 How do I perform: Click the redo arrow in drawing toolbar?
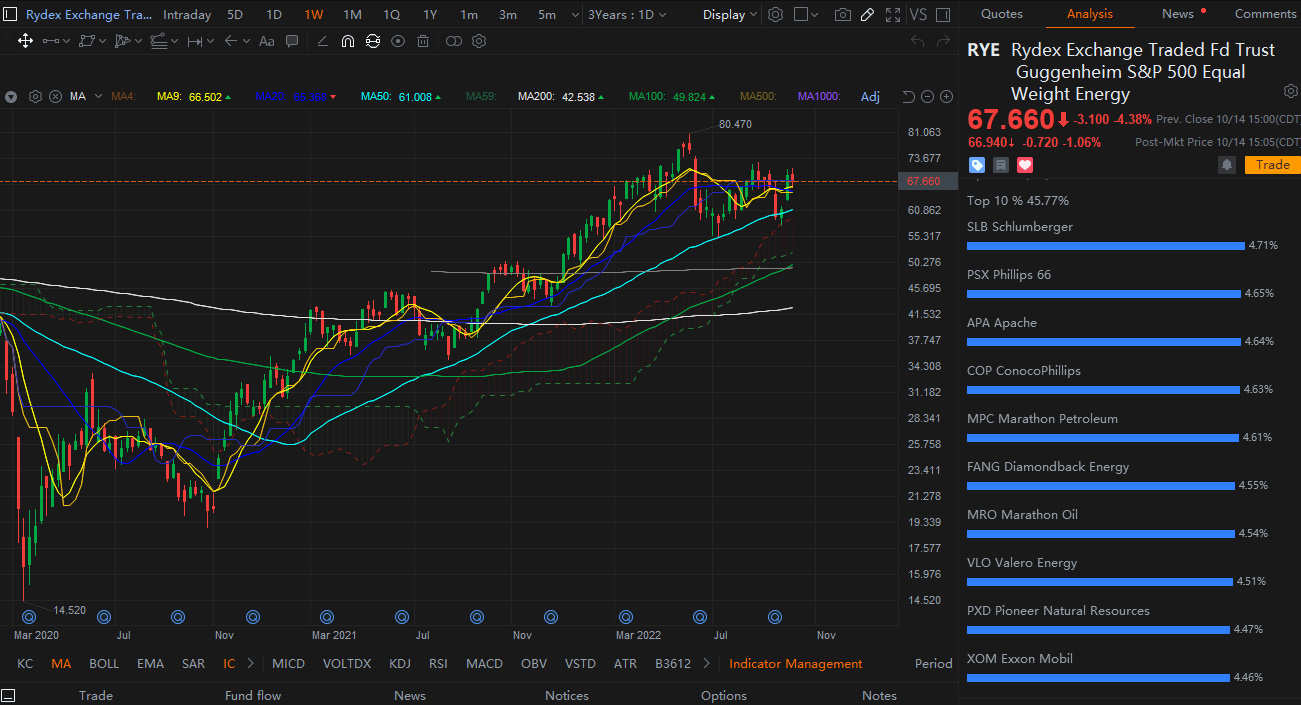[943, 41]
